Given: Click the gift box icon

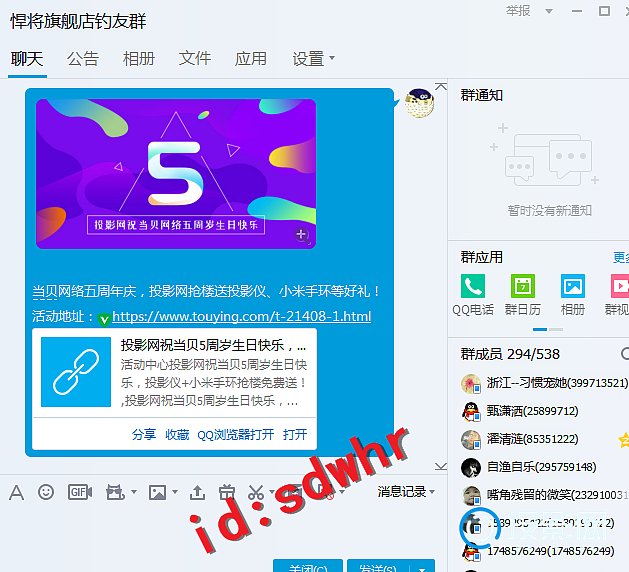Looking at the screenshot, I should point(227,492).
